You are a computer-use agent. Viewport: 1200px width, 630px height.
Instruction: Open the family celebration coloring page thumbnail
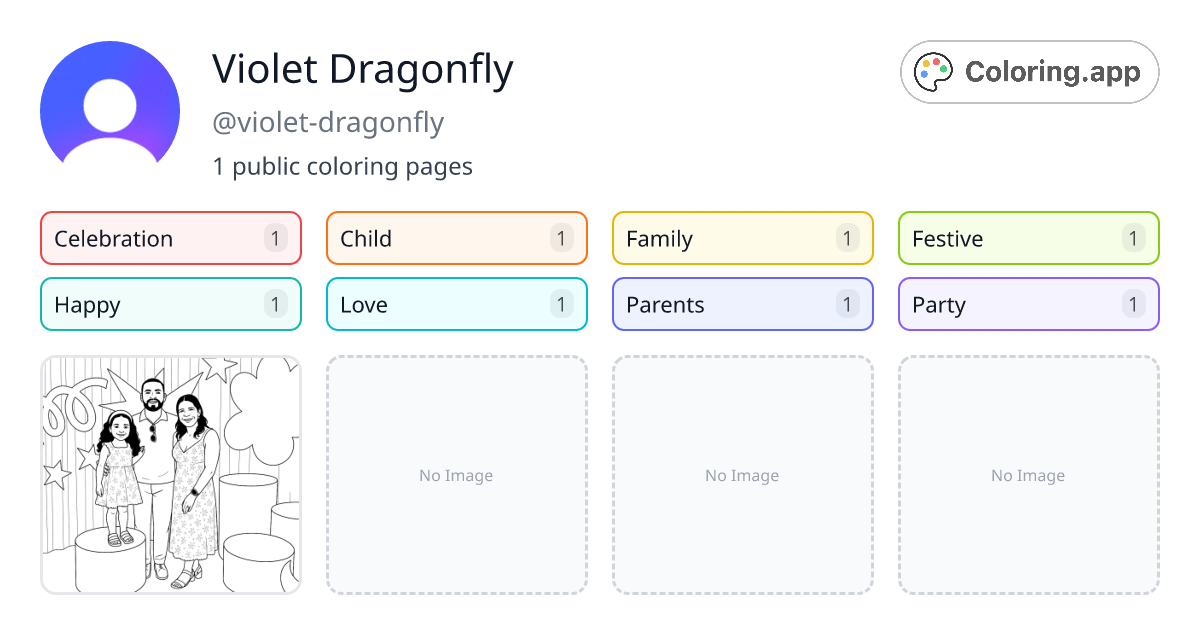170,475
